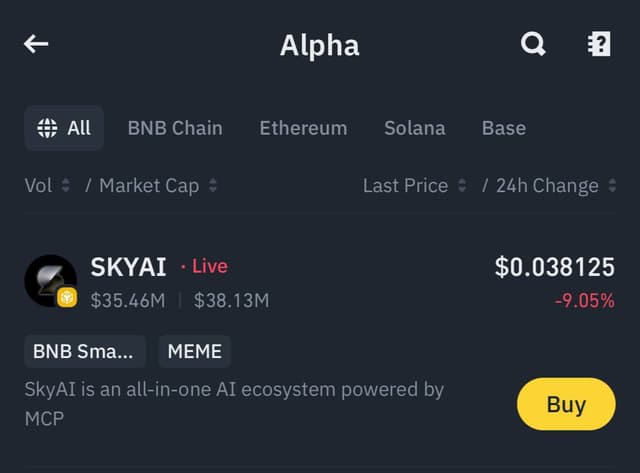Select the Base tab

click(504, 128)
